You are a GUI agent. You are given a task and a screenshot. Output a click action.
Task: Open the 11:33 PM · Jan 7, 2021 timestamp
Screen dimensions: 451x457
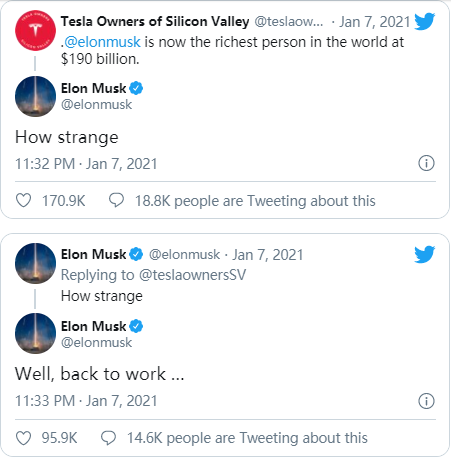tap(86, 401)
